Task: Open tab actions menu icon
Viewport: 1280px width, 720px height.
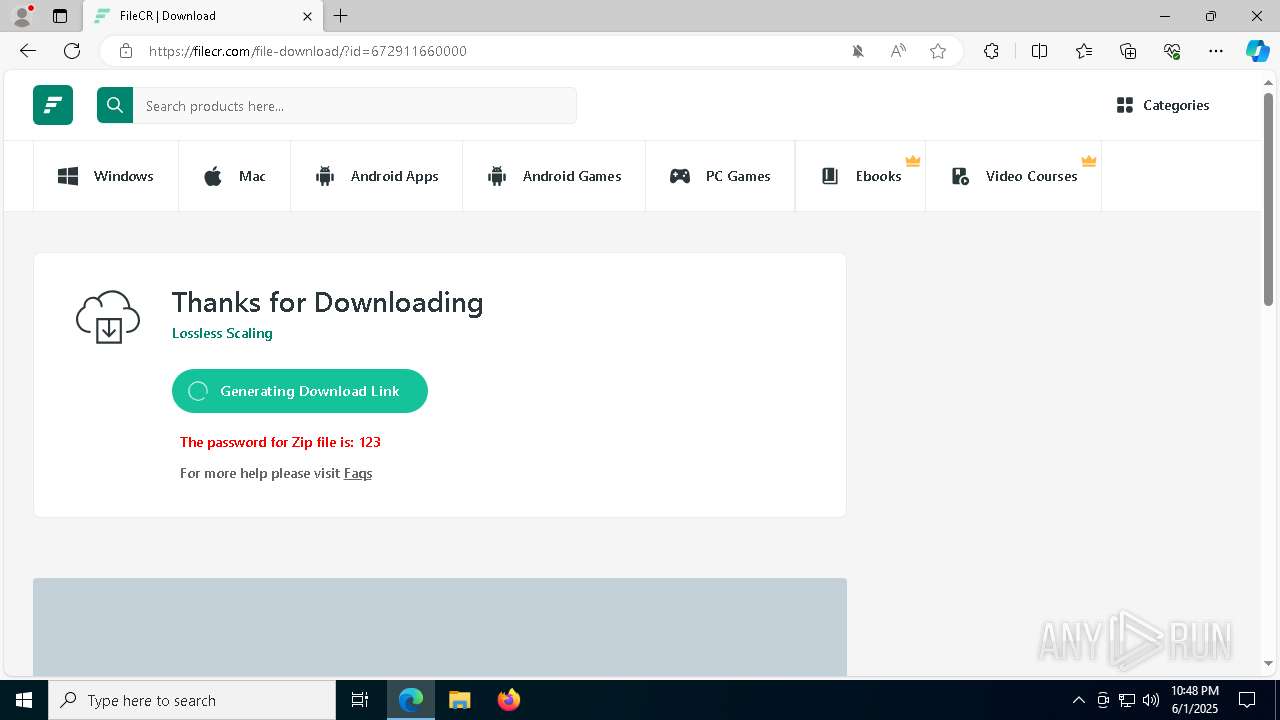Action: pos(60,16)
